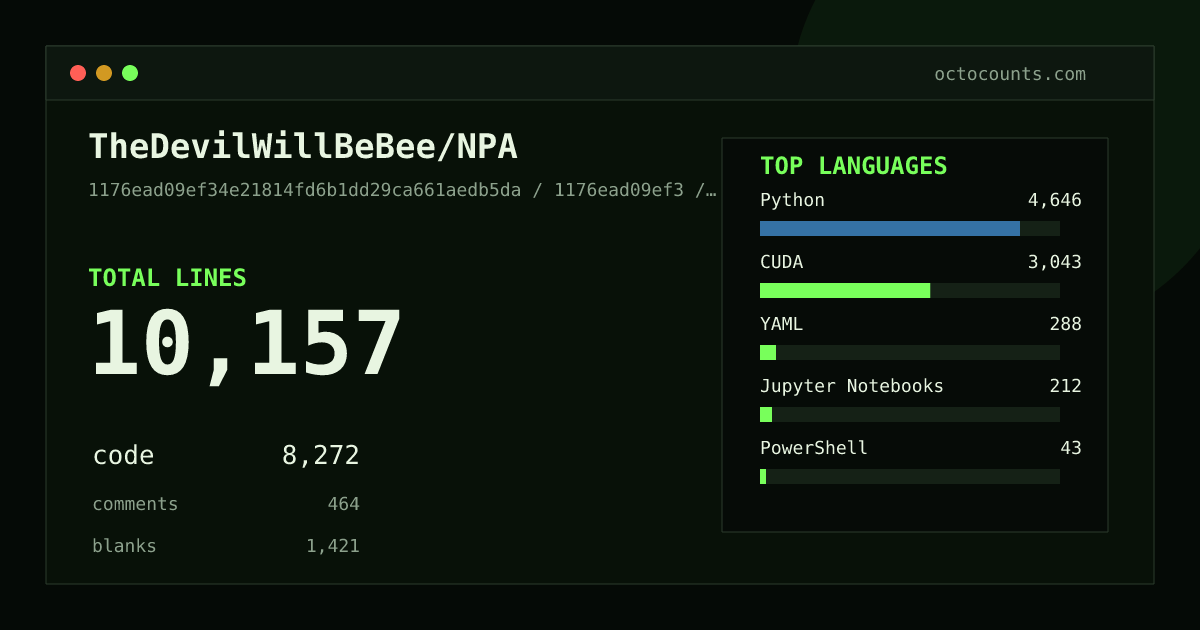
Task: Click the comments label
Action: (x=135, y=504)
